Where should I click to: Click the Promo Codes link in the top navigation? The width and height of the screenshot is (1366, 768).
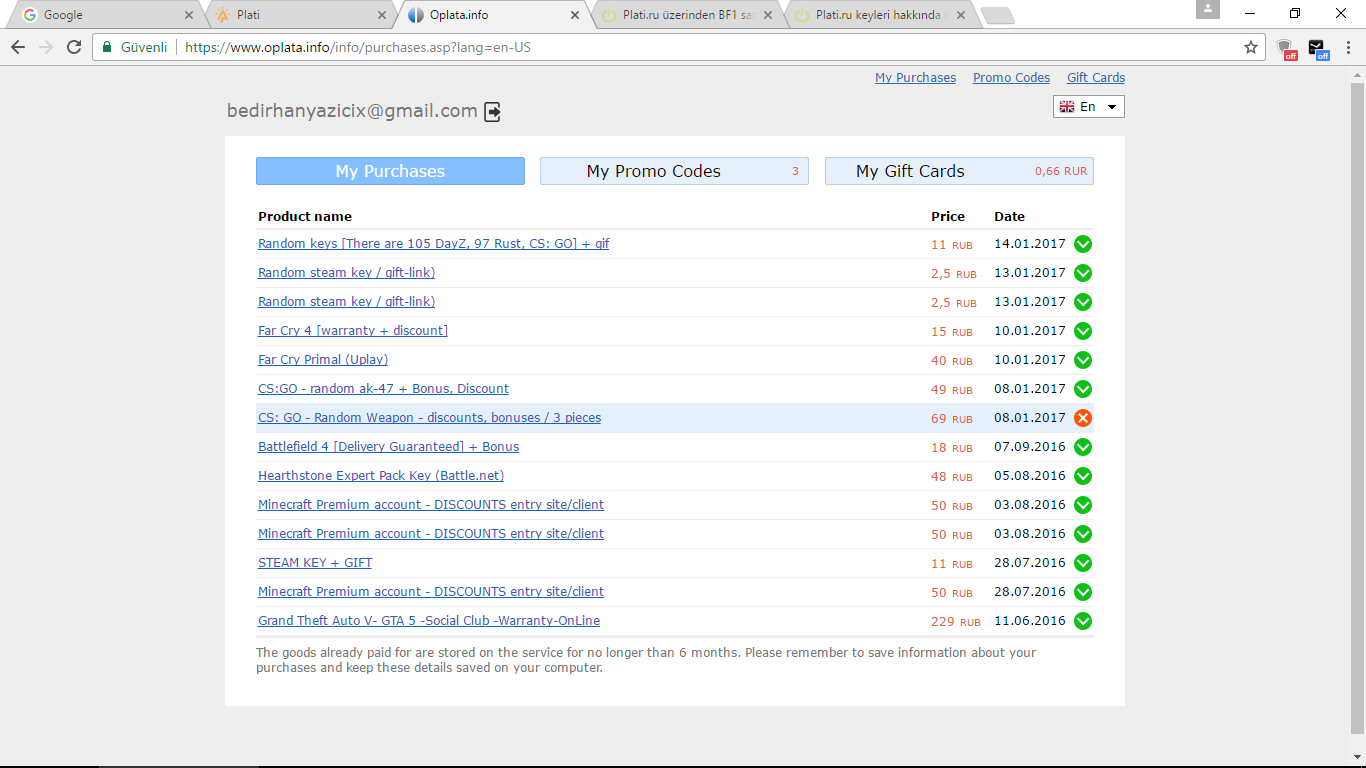(1011, 78)
